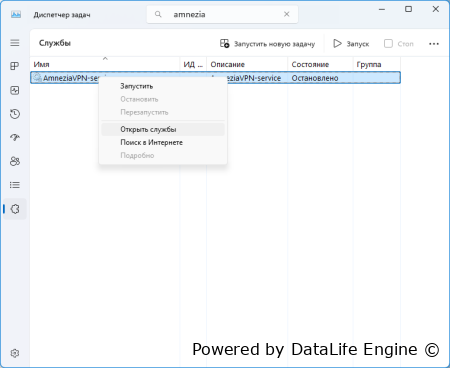Open the Performance page icon
Viewport: 450px width, 368px height.
(x=15, y=90)
